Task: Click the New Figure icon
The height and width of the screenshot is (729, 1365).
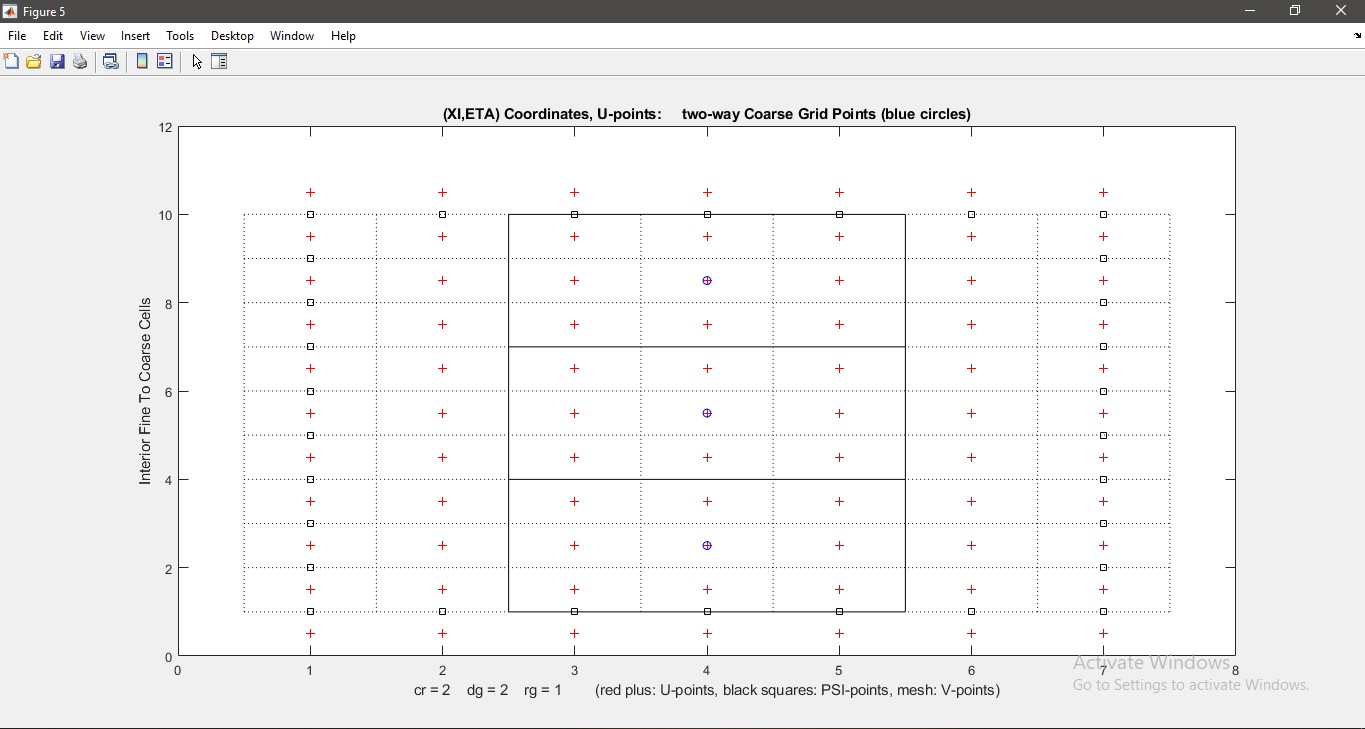Action: (x=11, y=62)
